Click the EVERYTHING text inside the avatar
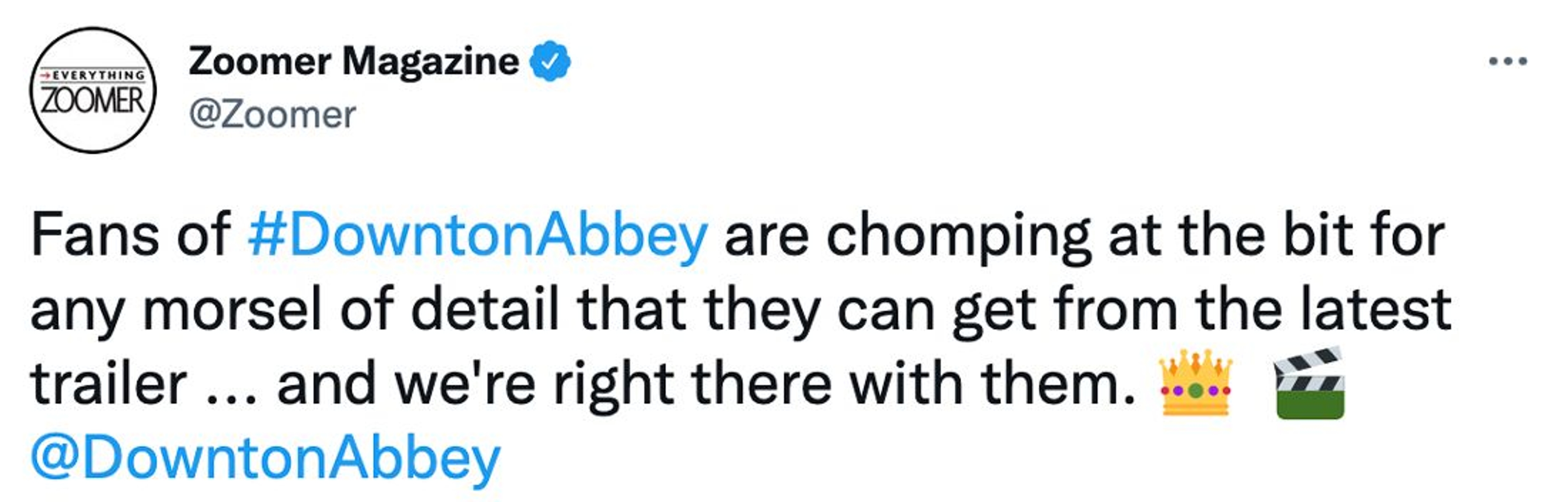Screen dimensions: 1568x502 coord(98,76)
